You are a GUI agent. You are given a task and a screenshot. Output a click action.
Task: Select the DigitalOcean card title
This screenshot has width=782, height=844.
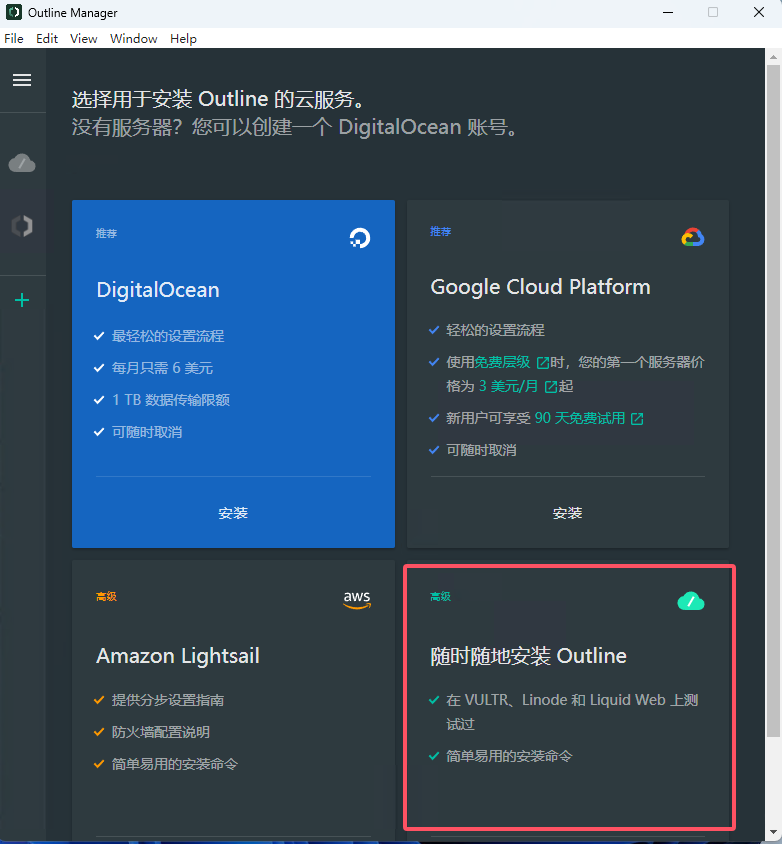[158, 290]
